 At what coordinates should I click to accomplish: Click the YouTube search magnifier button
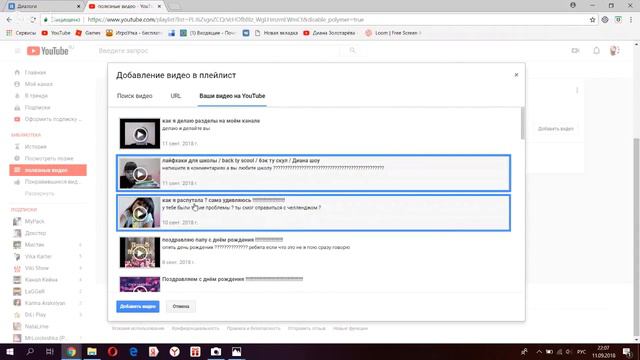352,51
